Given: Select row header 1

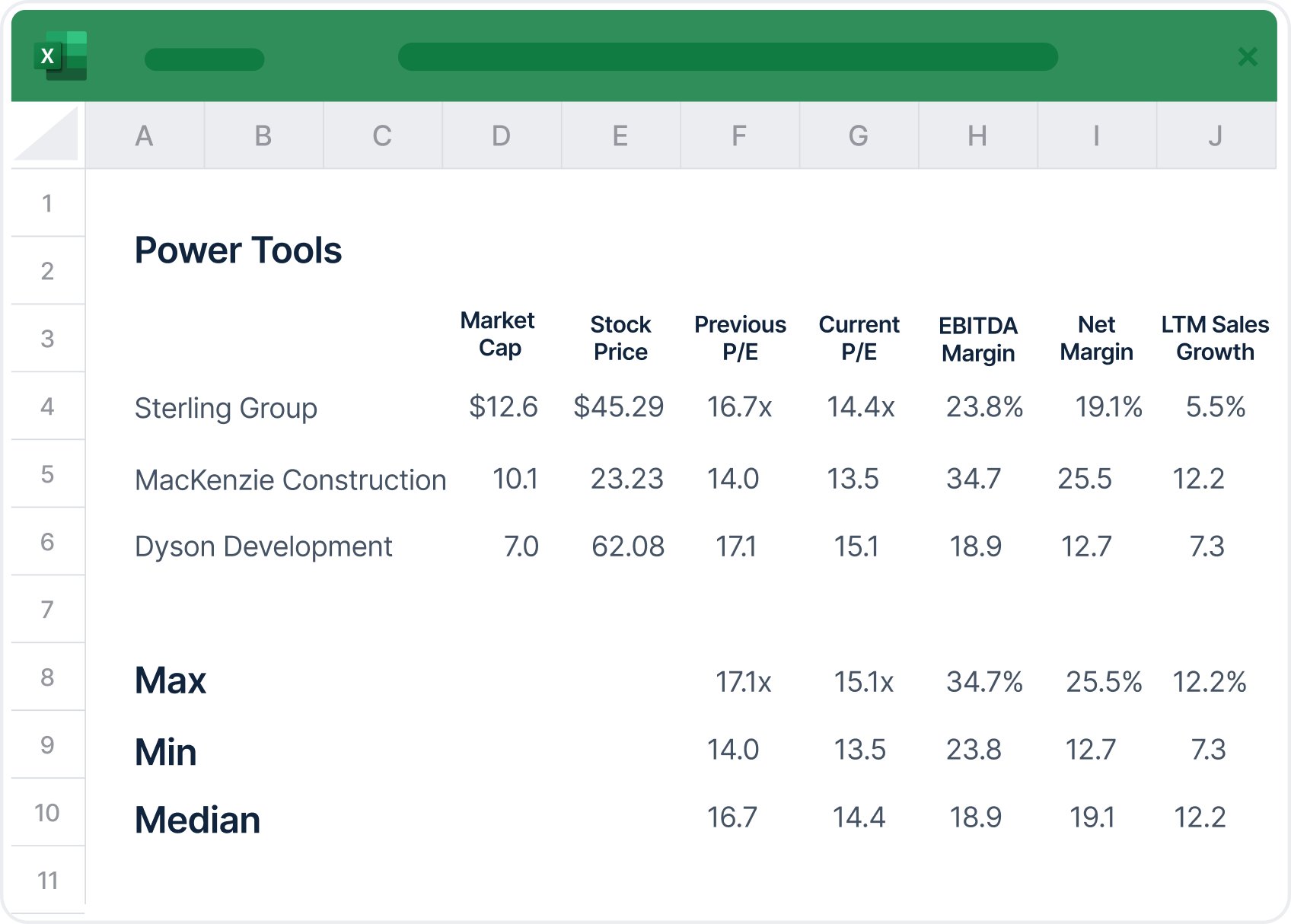Looking at the screenshot, I should click(47, 202).
